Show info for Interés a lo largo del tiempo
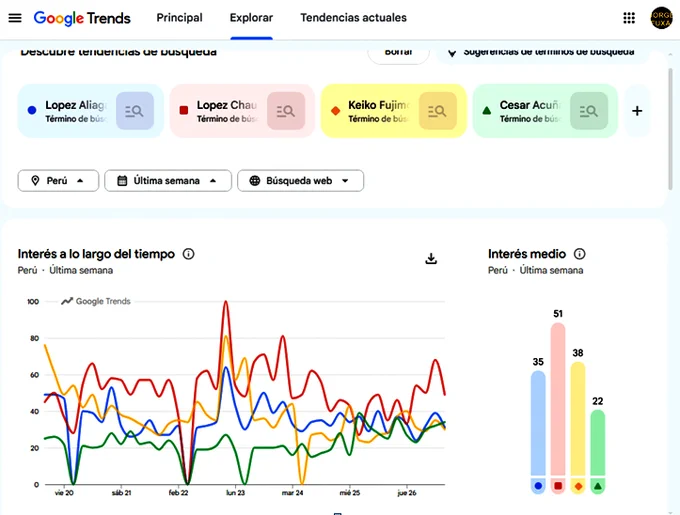The width and height of the screenshot is (680, 515). click(x=188, y=254)
